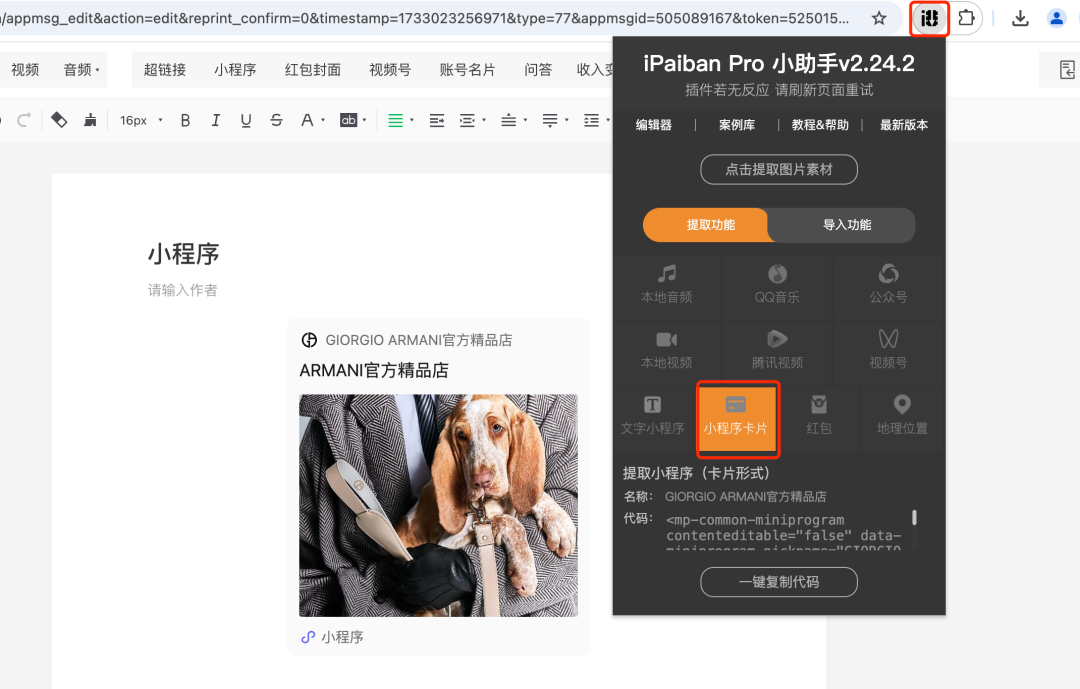The width and height of the screenshot is (1080, 689).
Task: Click the text highlight ab icon
Action: pyautogui.click(x=349, y=120)
